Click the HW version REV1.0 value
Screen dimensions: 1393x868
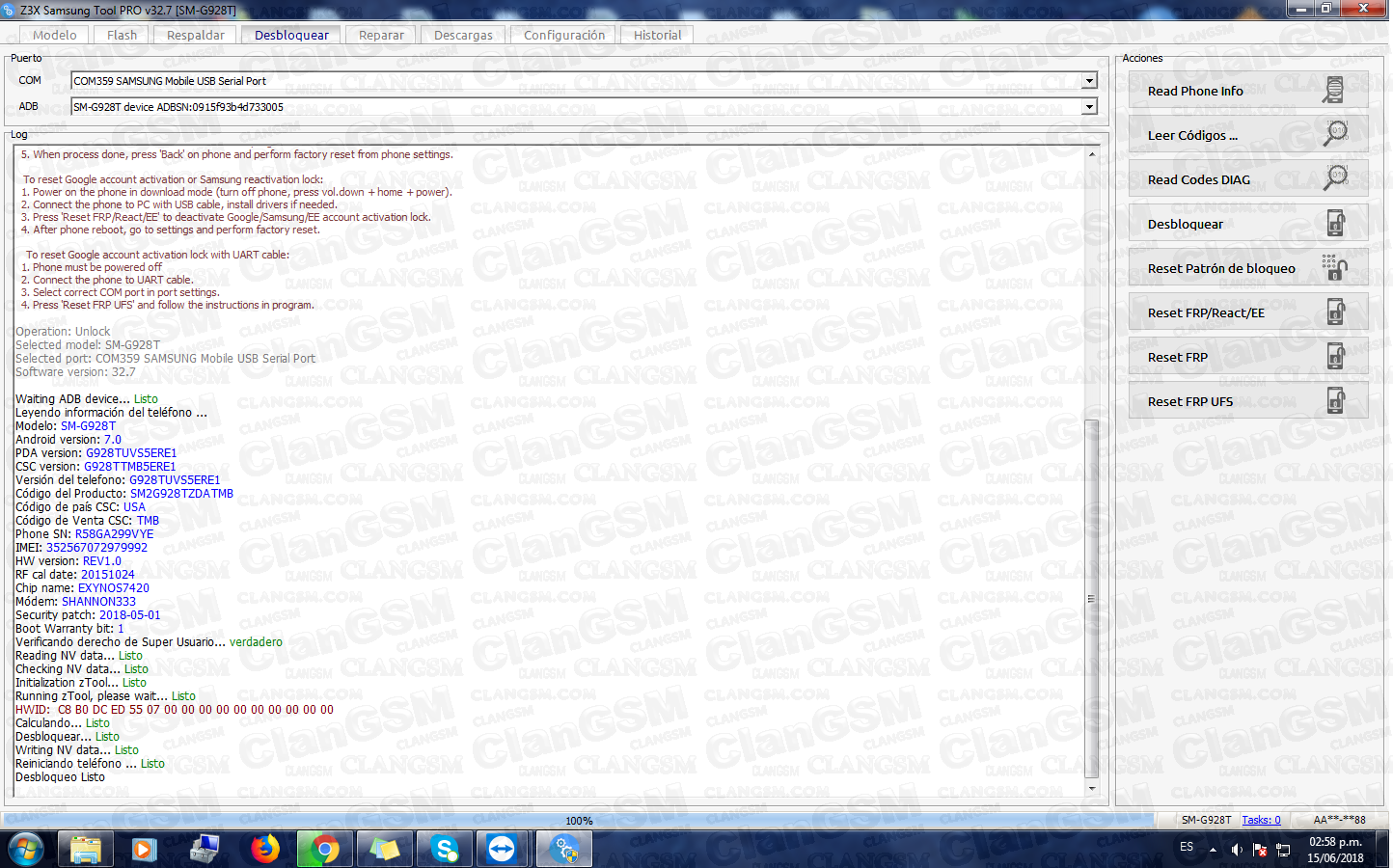pos(102,560)
